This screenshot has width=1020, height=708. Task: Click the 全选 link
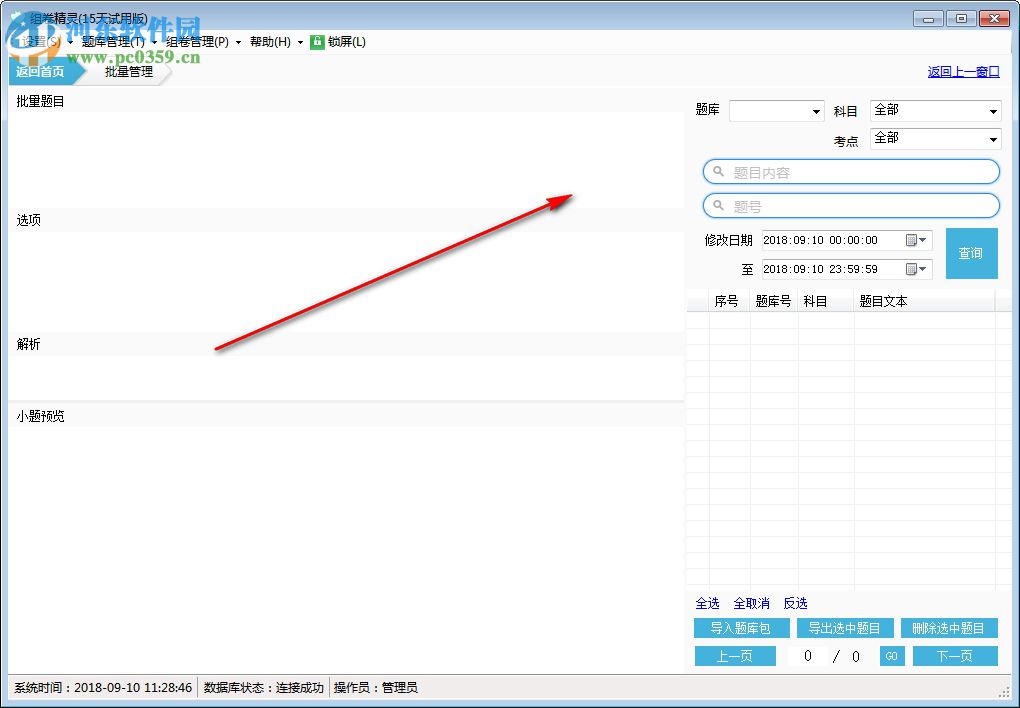click(x=707, y=603)
